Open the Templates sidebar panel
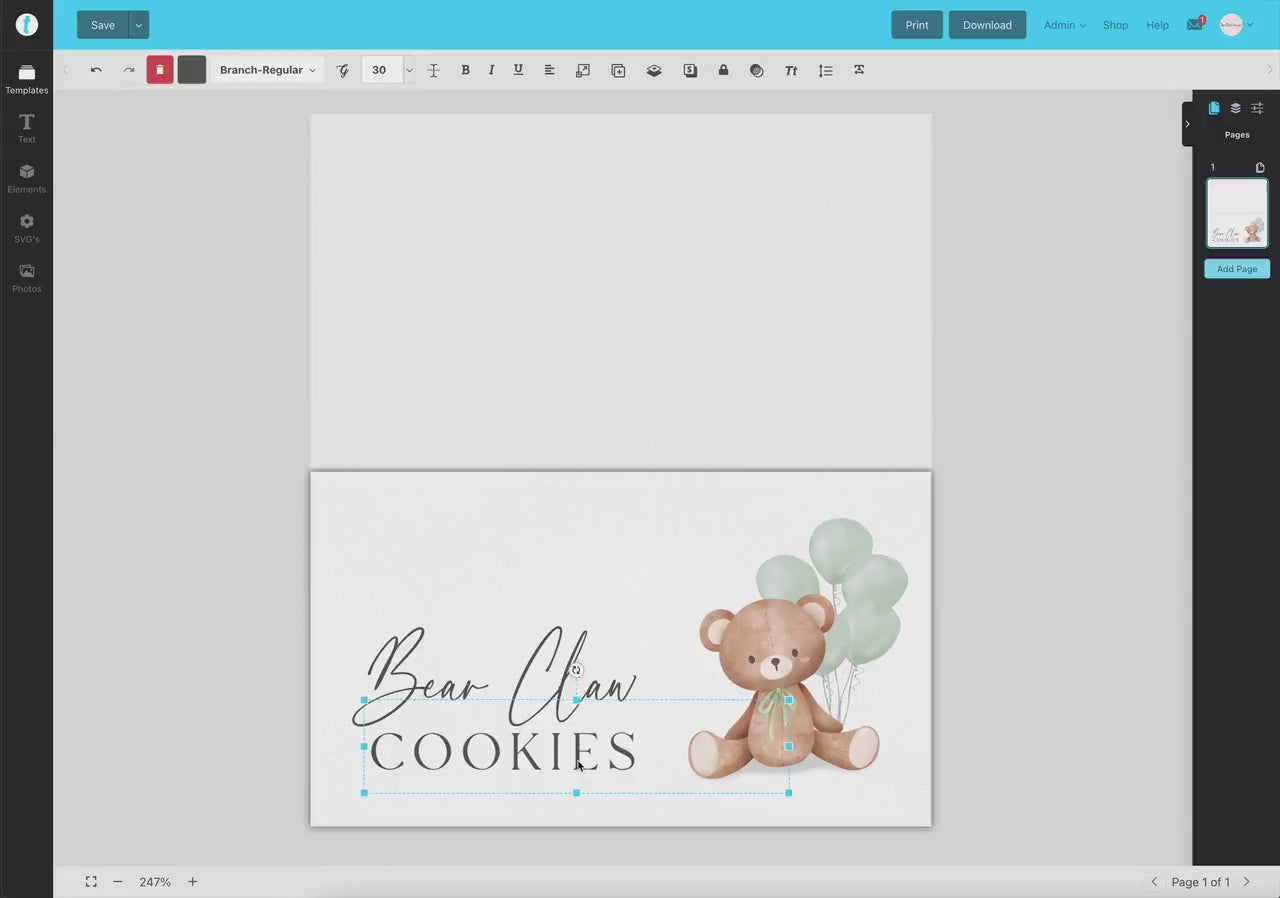Screen dimensions: 1280x898 (x=27, y=80)
